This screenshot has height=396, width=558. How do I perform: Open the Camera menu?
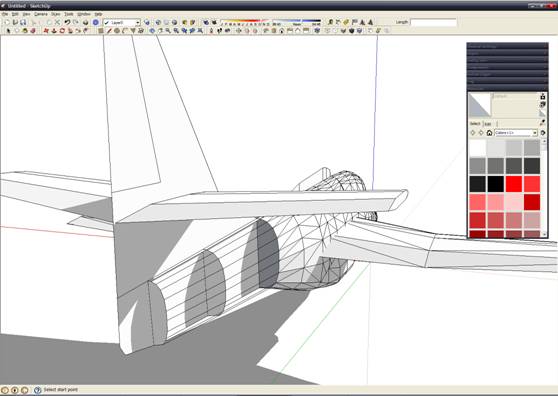pos(41,14)
